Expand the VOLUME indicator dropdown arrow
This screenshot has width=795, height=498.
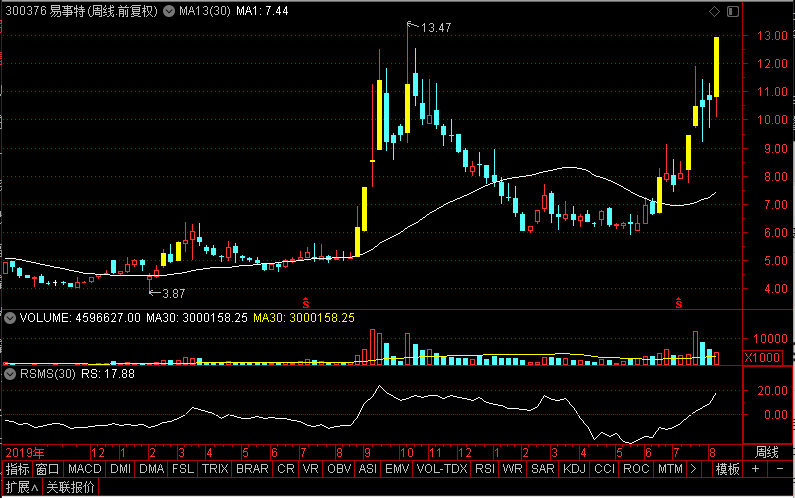(x=10, y=318)
